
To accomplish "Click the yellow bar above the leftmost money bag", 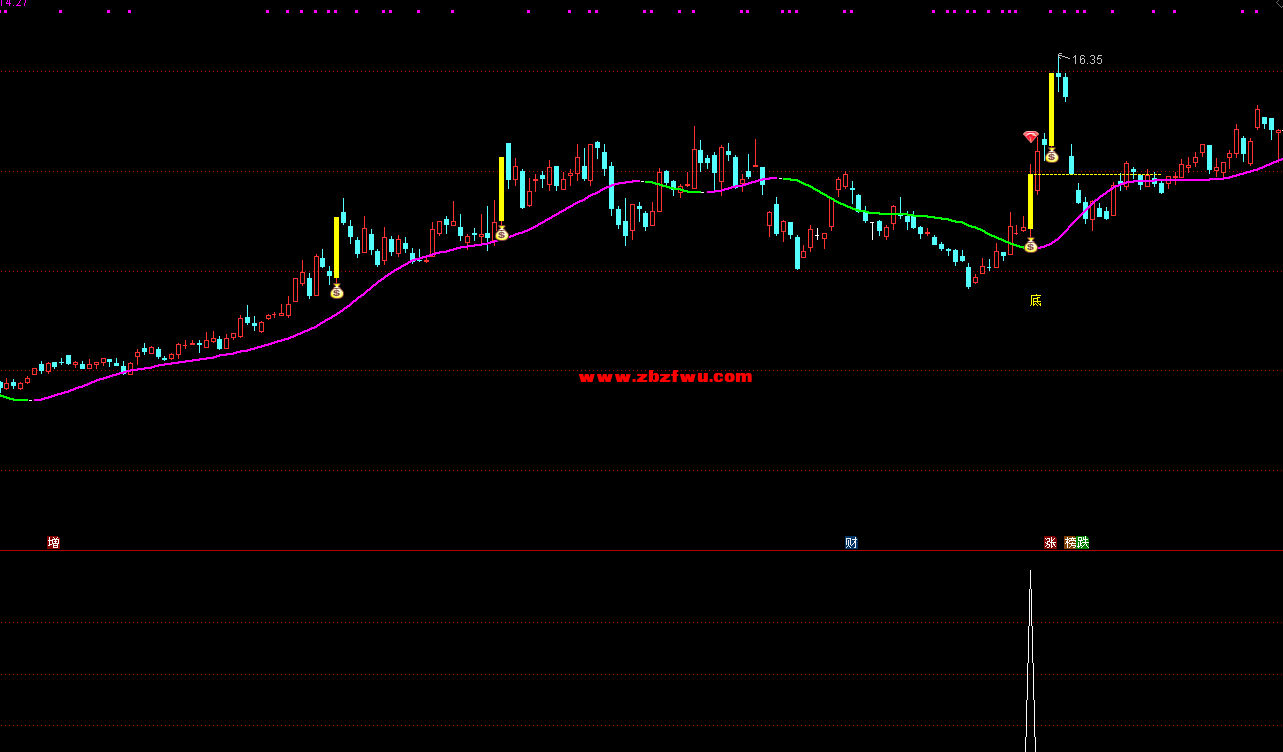I will [337, 247].
